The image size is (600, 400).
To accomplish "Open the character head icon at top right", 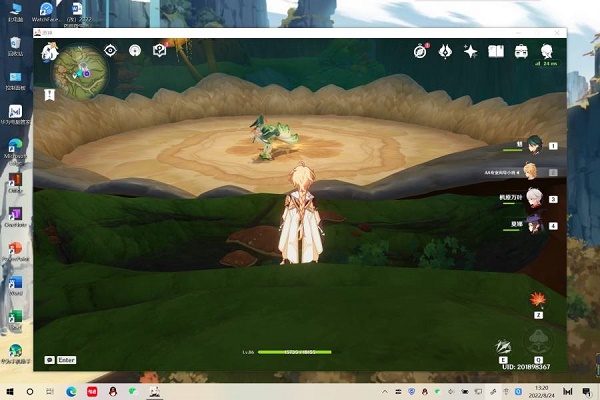I will [548, 51].
